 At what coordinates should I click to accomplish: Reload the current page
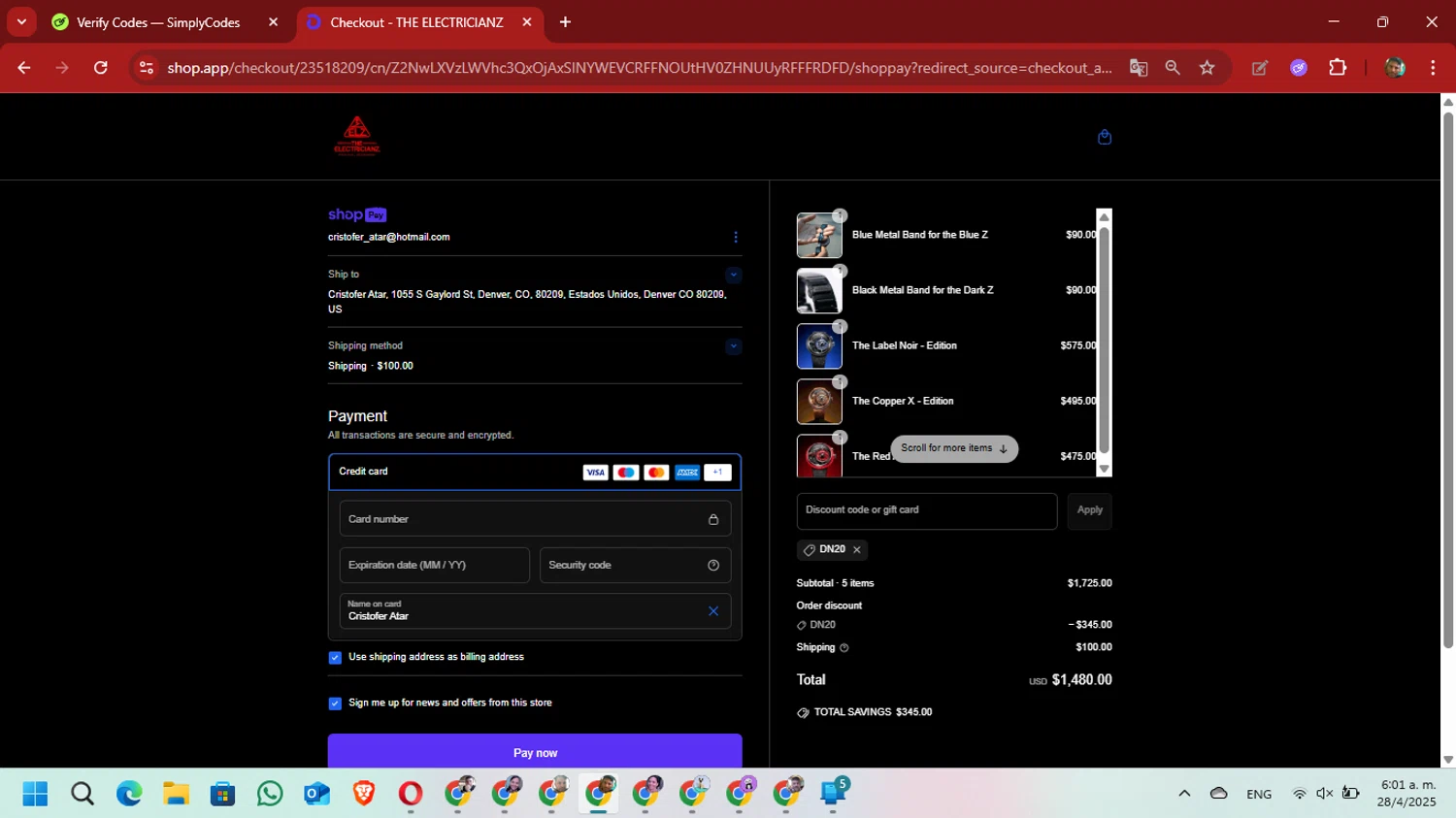(101, 68)
